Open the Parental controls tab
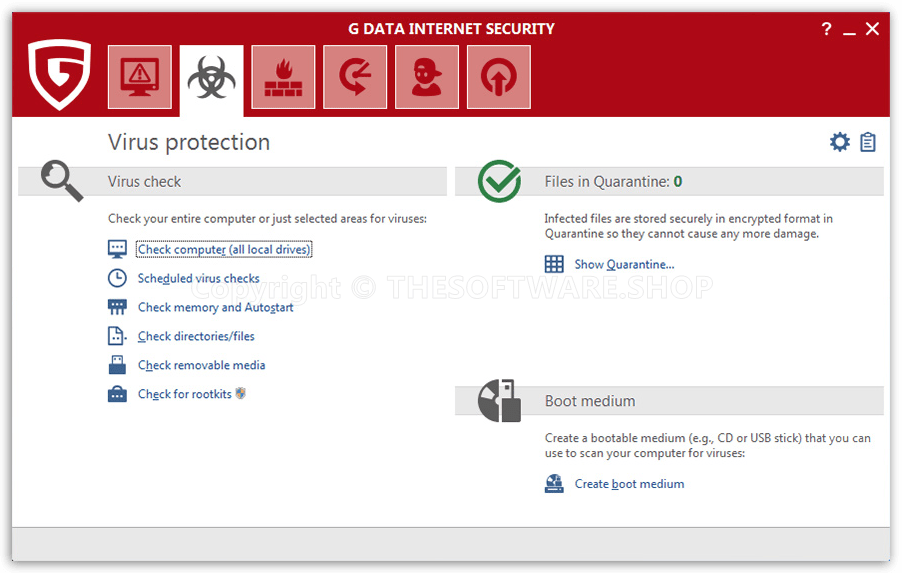 pos(427,77)
